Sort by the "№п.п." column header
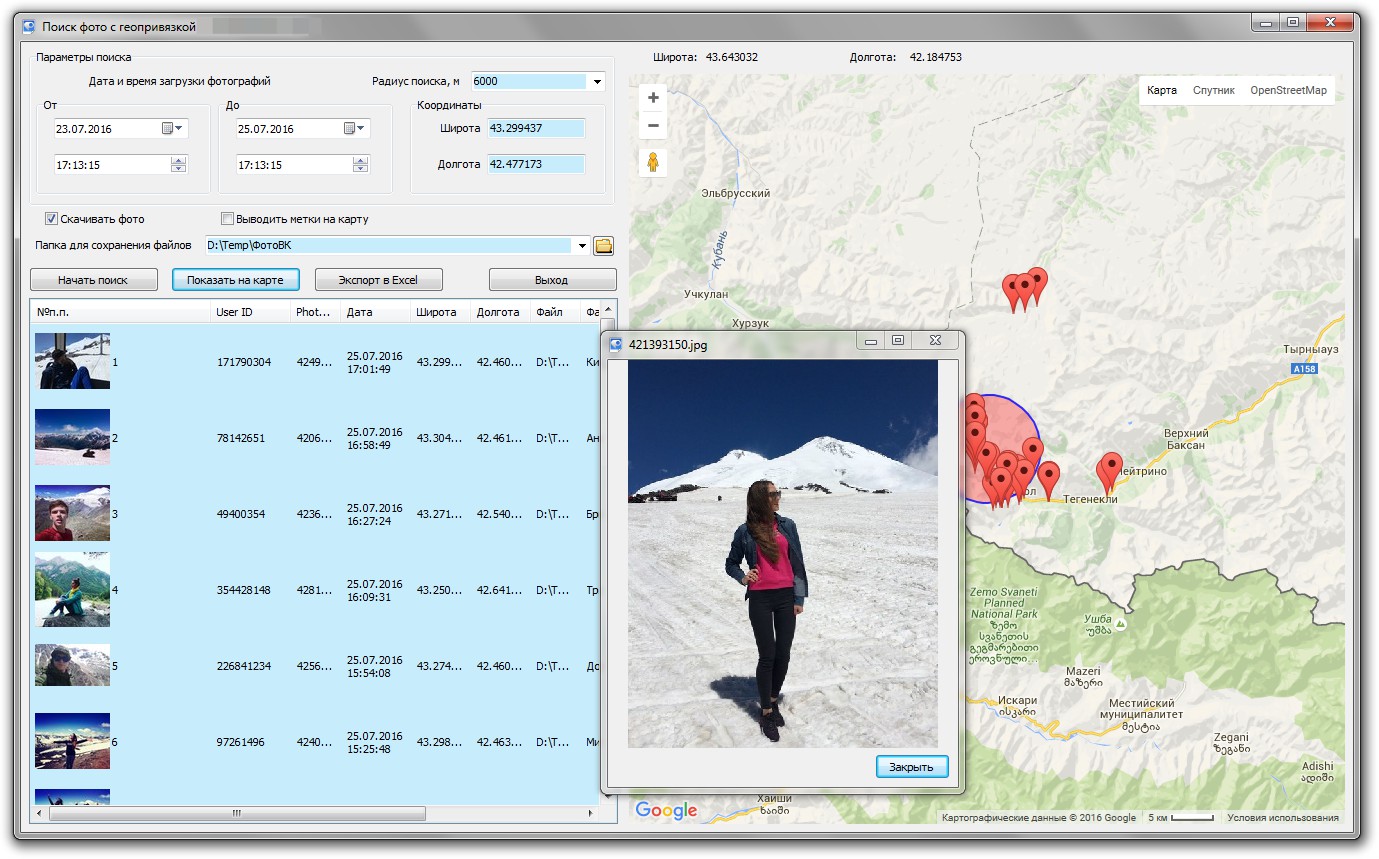This screenshot has width=1379, height=859. pos(121,312)
